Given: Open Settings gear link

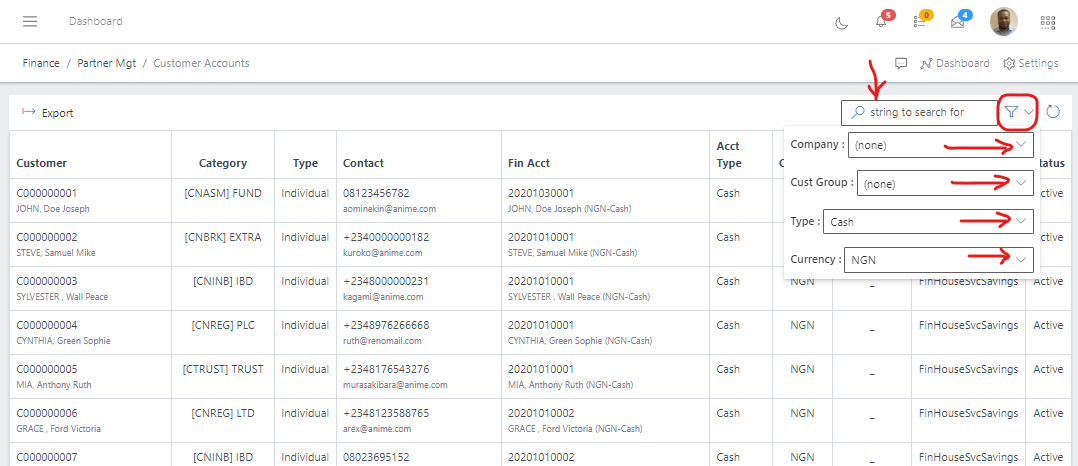Looking at the screenshot, I should 1031,63.
